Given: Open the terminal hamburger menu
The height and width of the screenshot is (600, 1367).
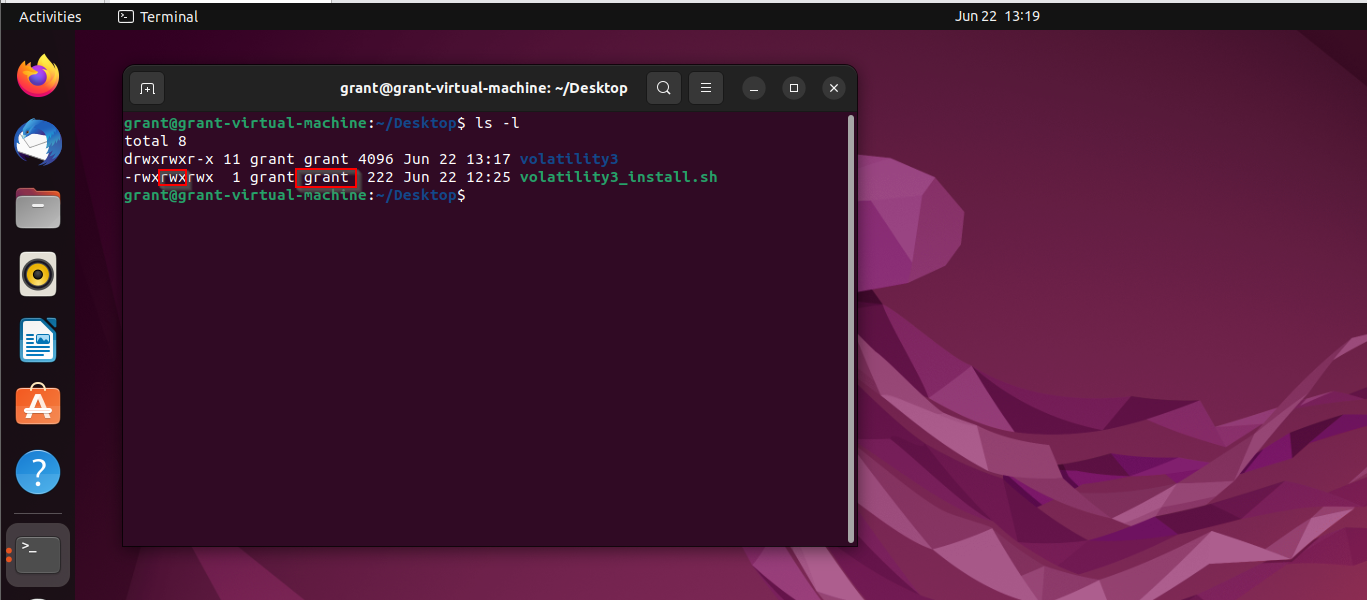Looking at the screenshot, I should (705, 88).
